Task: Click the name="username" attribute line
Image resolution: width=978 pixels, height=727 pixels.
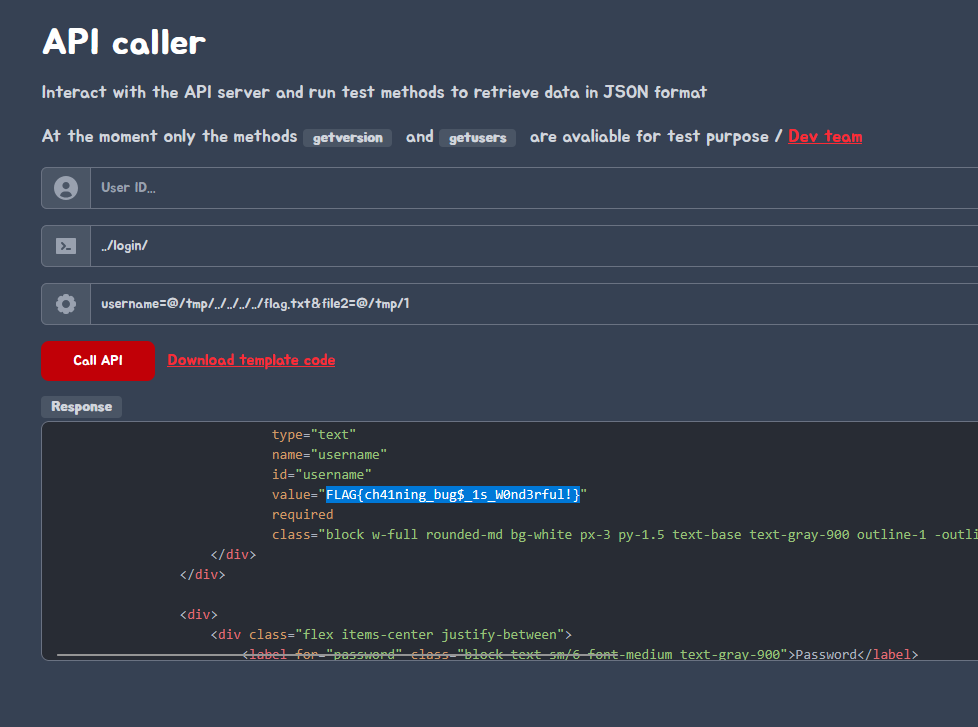Action: (x=329, y=455)
